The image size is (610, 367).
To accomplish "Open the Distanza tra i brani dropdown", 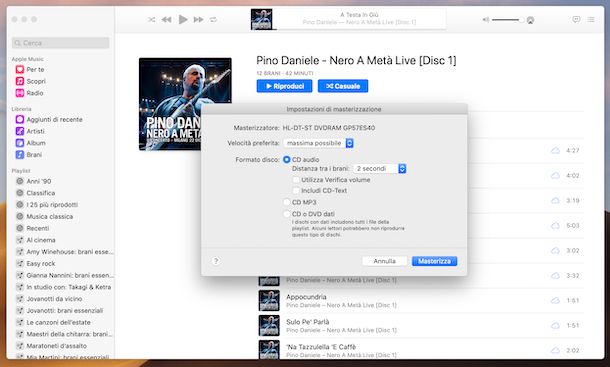I will tap(380, 169).
